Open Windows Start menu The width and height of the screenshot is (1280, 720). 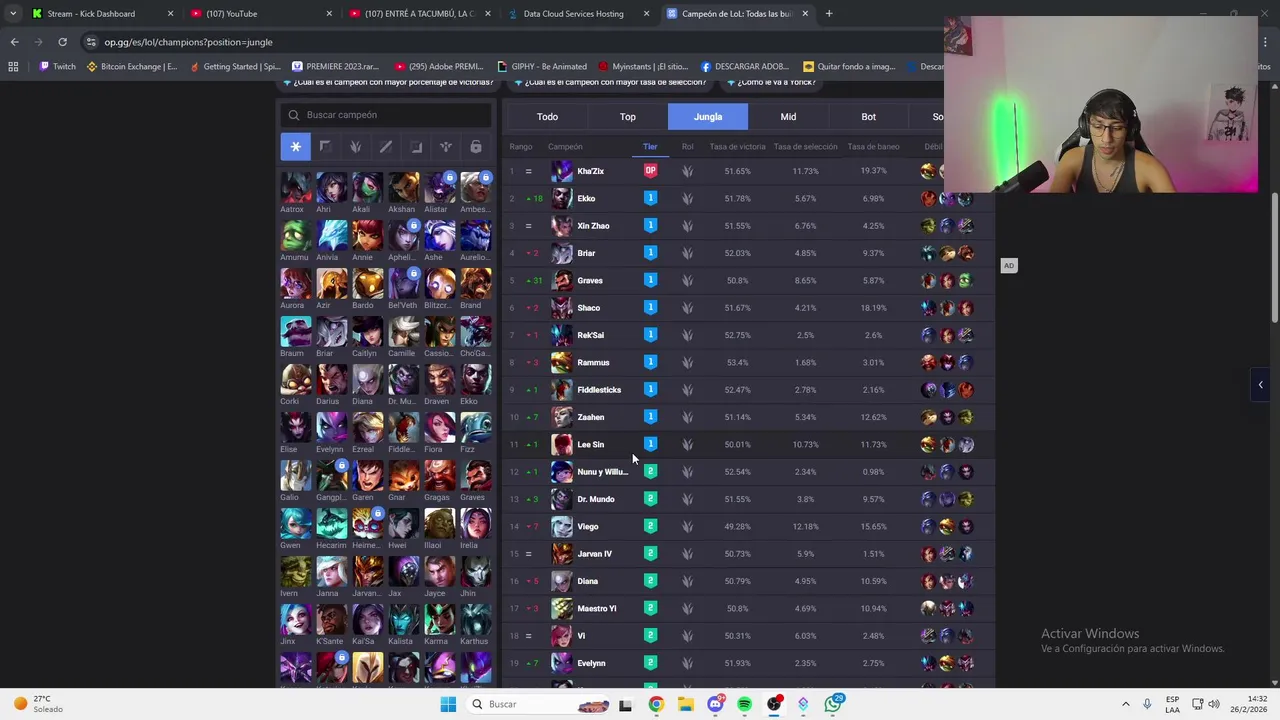(448, 704)
